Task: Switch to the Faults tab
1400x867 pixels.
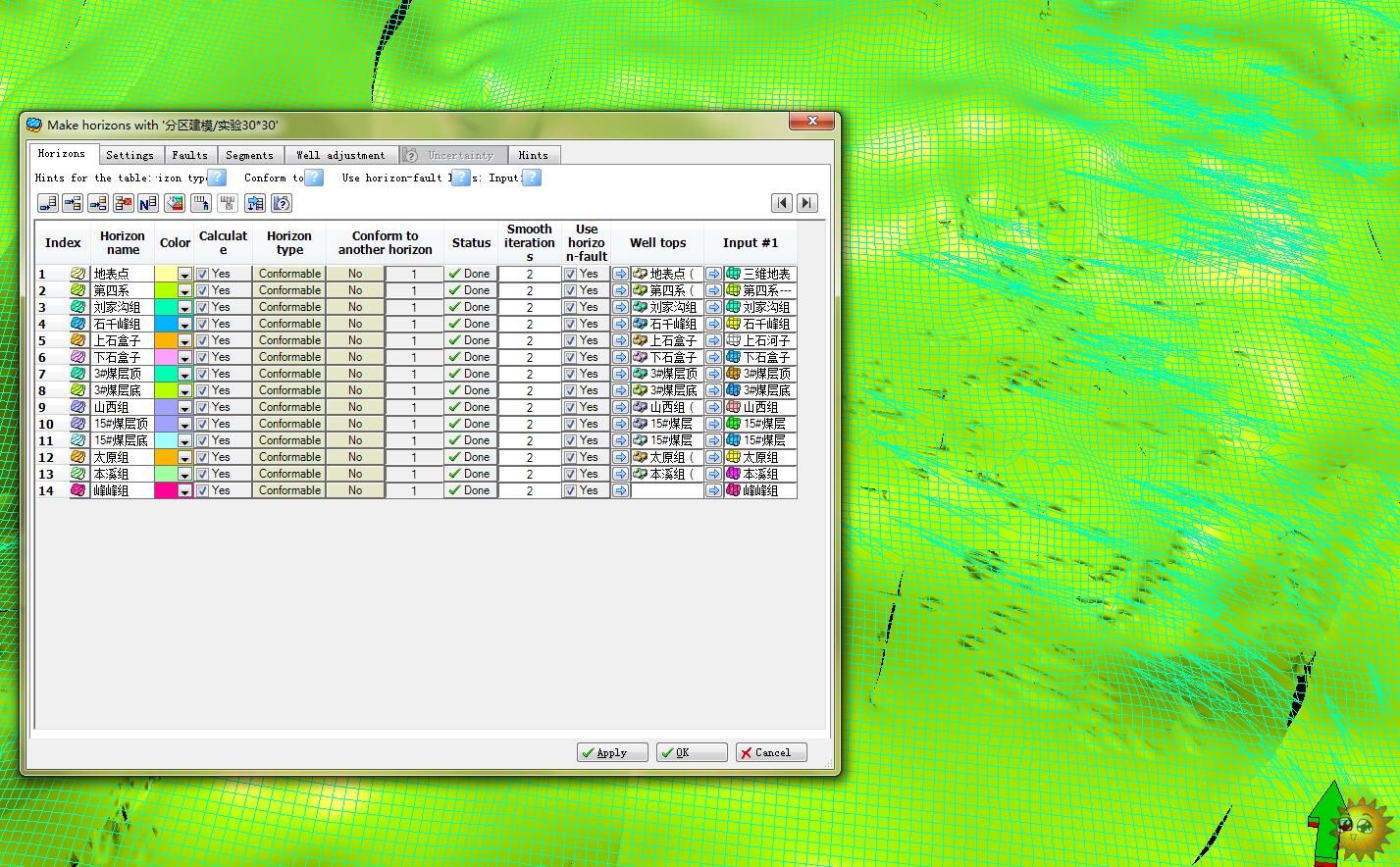Action: point(189,155)
